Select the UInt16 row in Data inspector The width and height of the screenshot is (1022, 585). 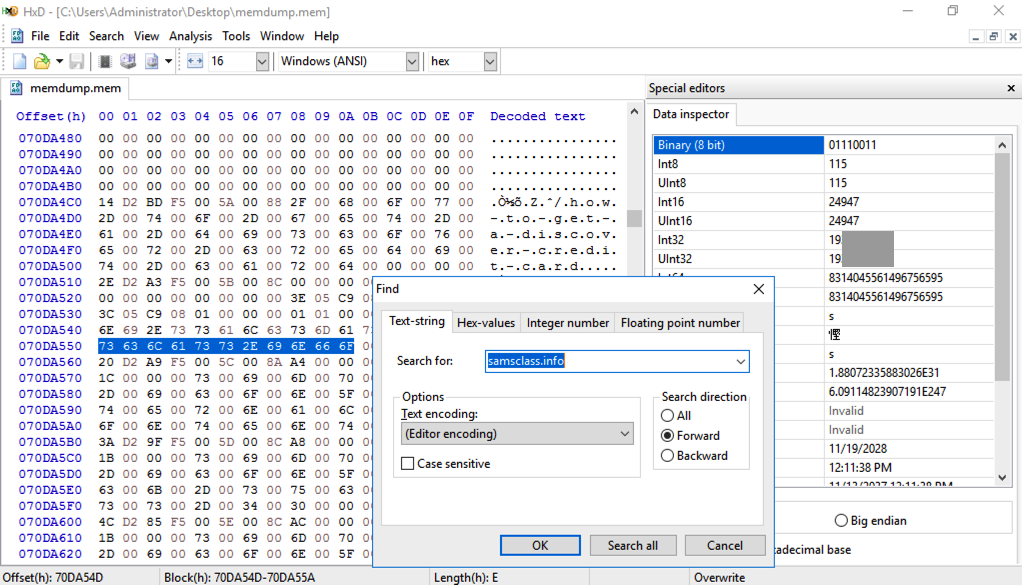[x=824, y=221]
